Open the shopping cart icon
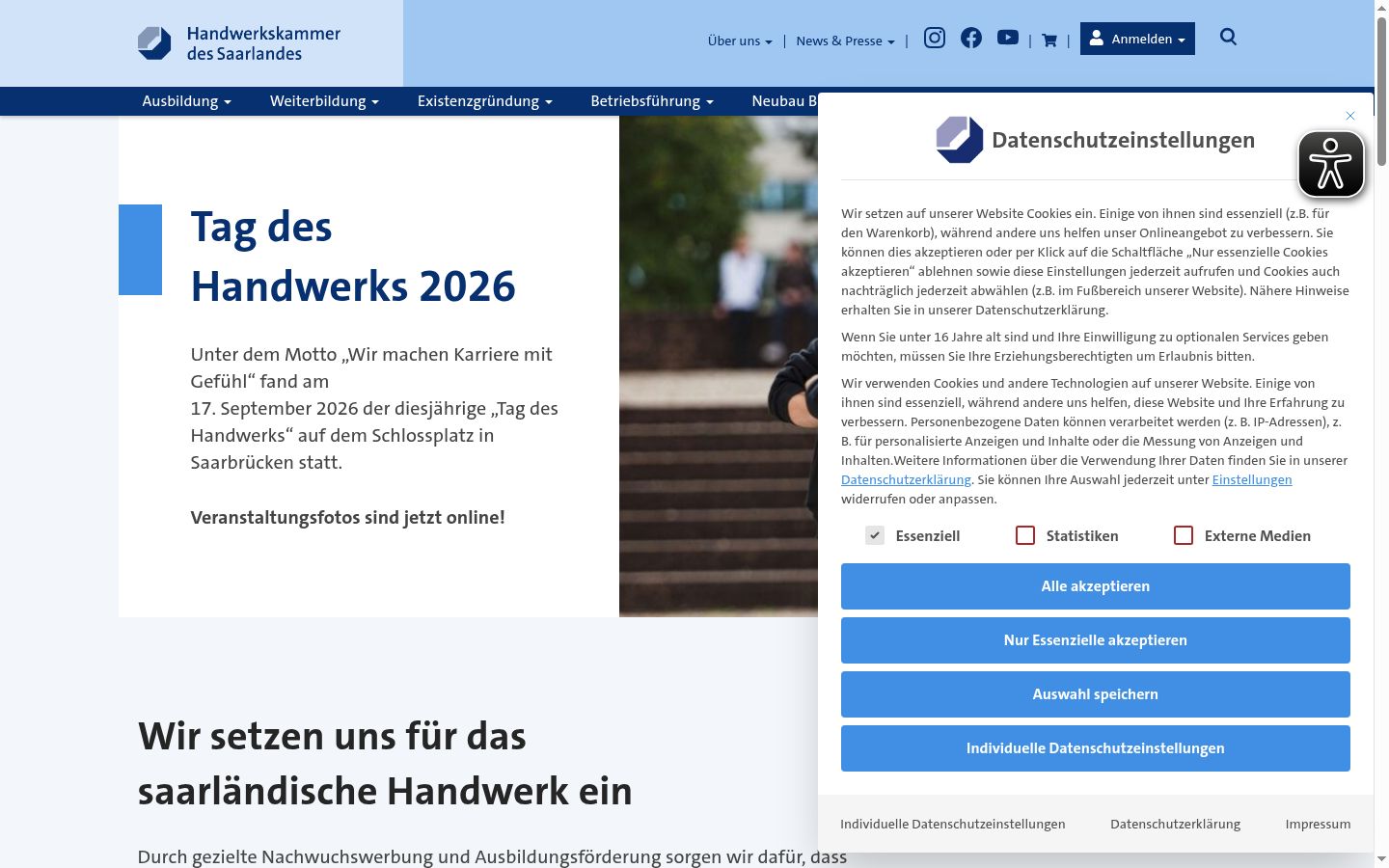Viewport: 1389px width, 868px height. pyautogui.click(x=1049, y=41)
